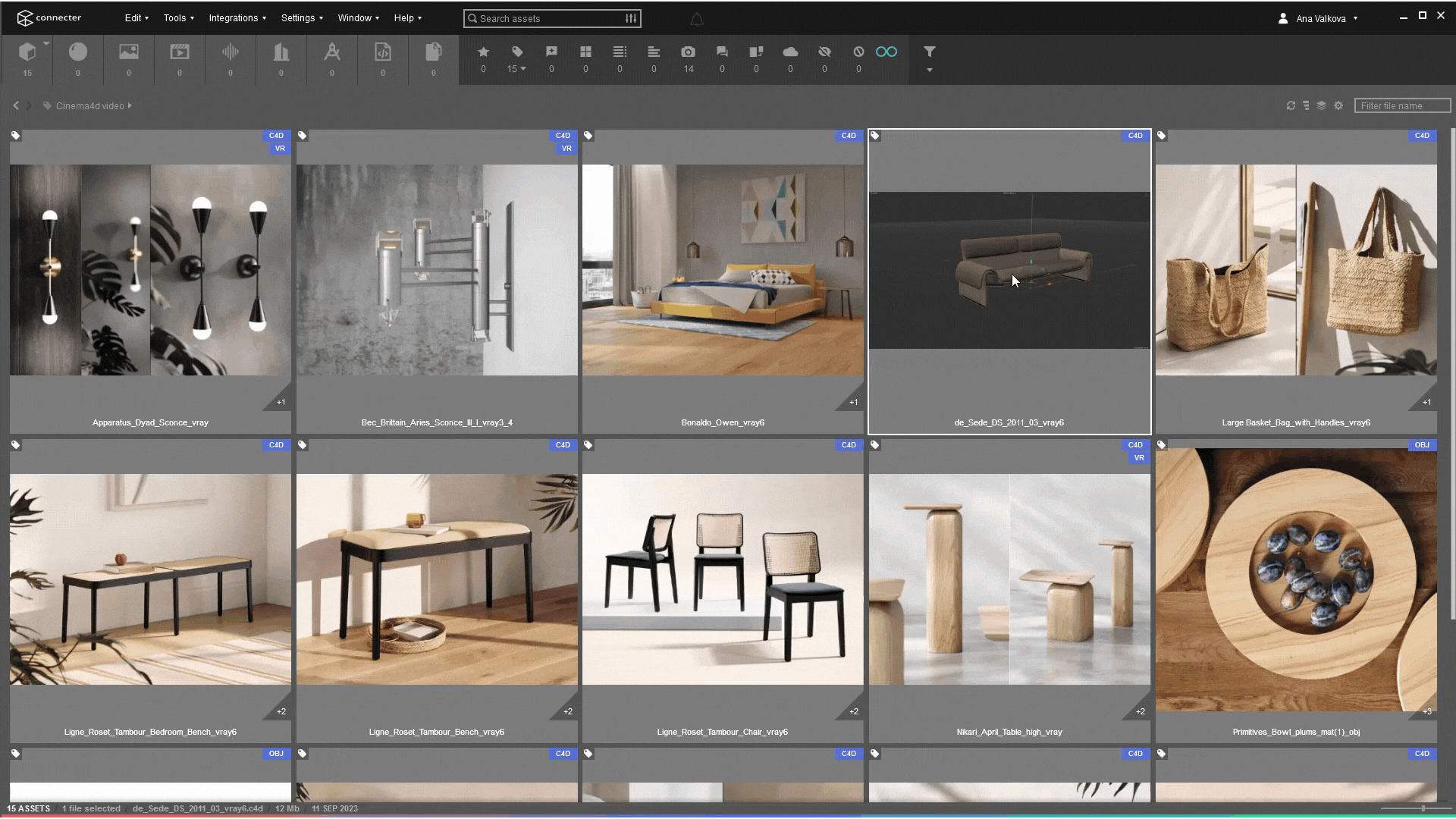Click the Filter file name field

(x=1402, y=106)
